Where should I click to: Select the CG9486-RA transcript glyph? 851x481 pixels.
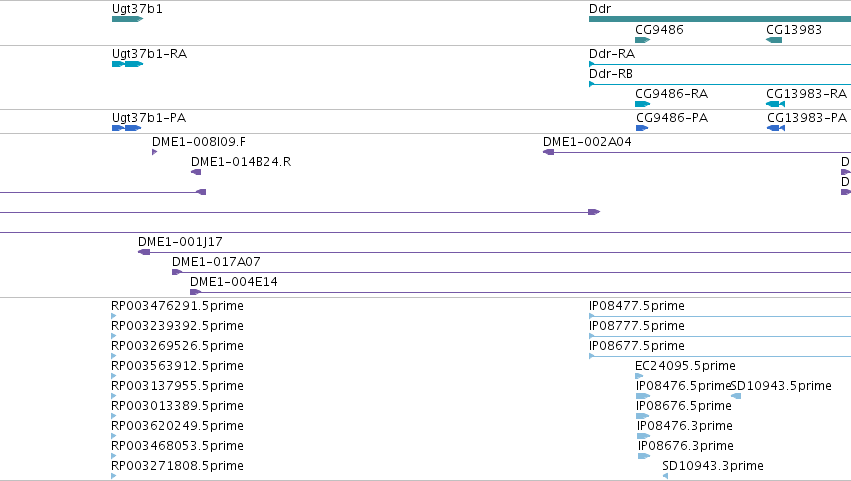(x=643, y=104)
